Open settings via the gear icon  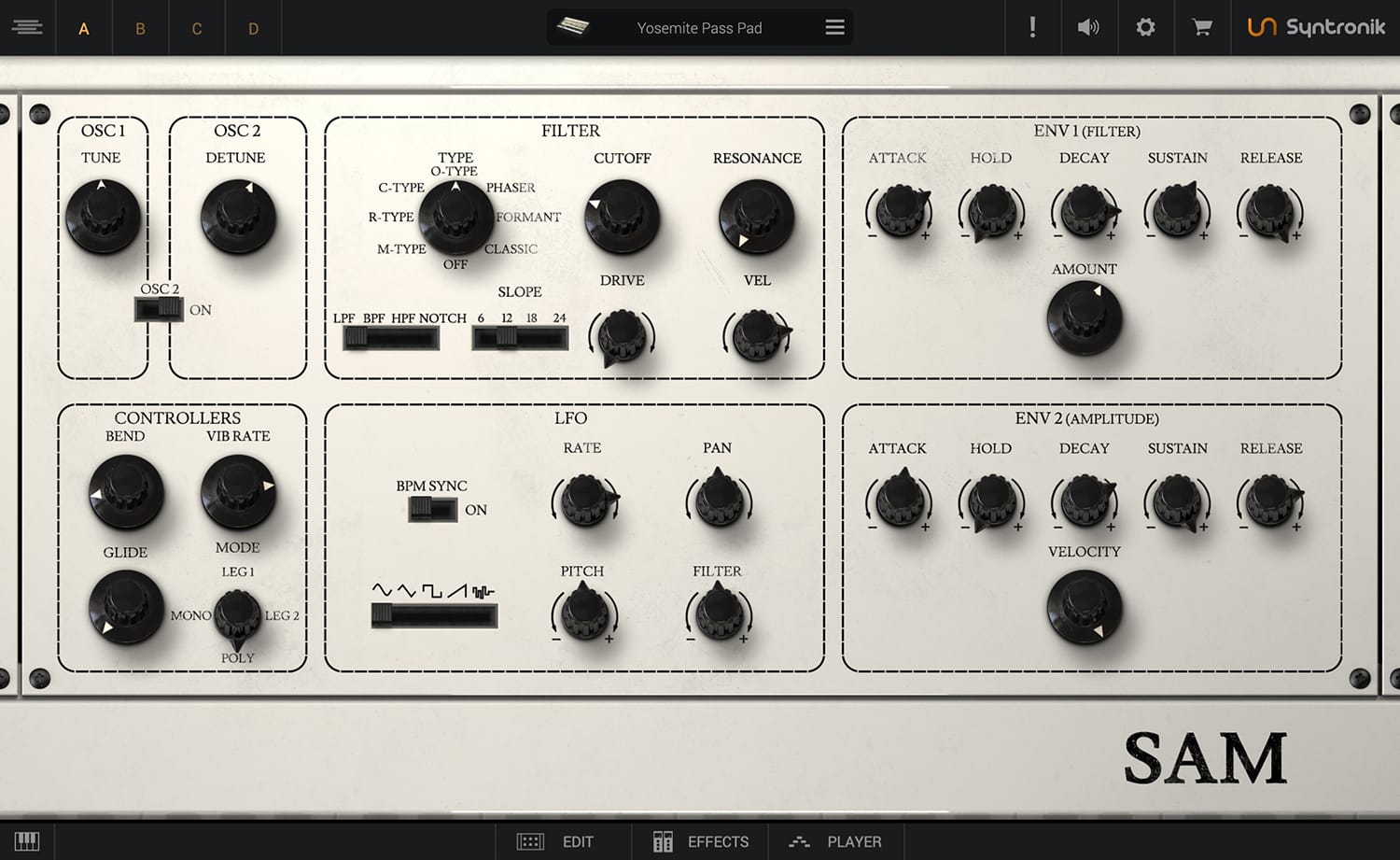(x=1145, y=28)
